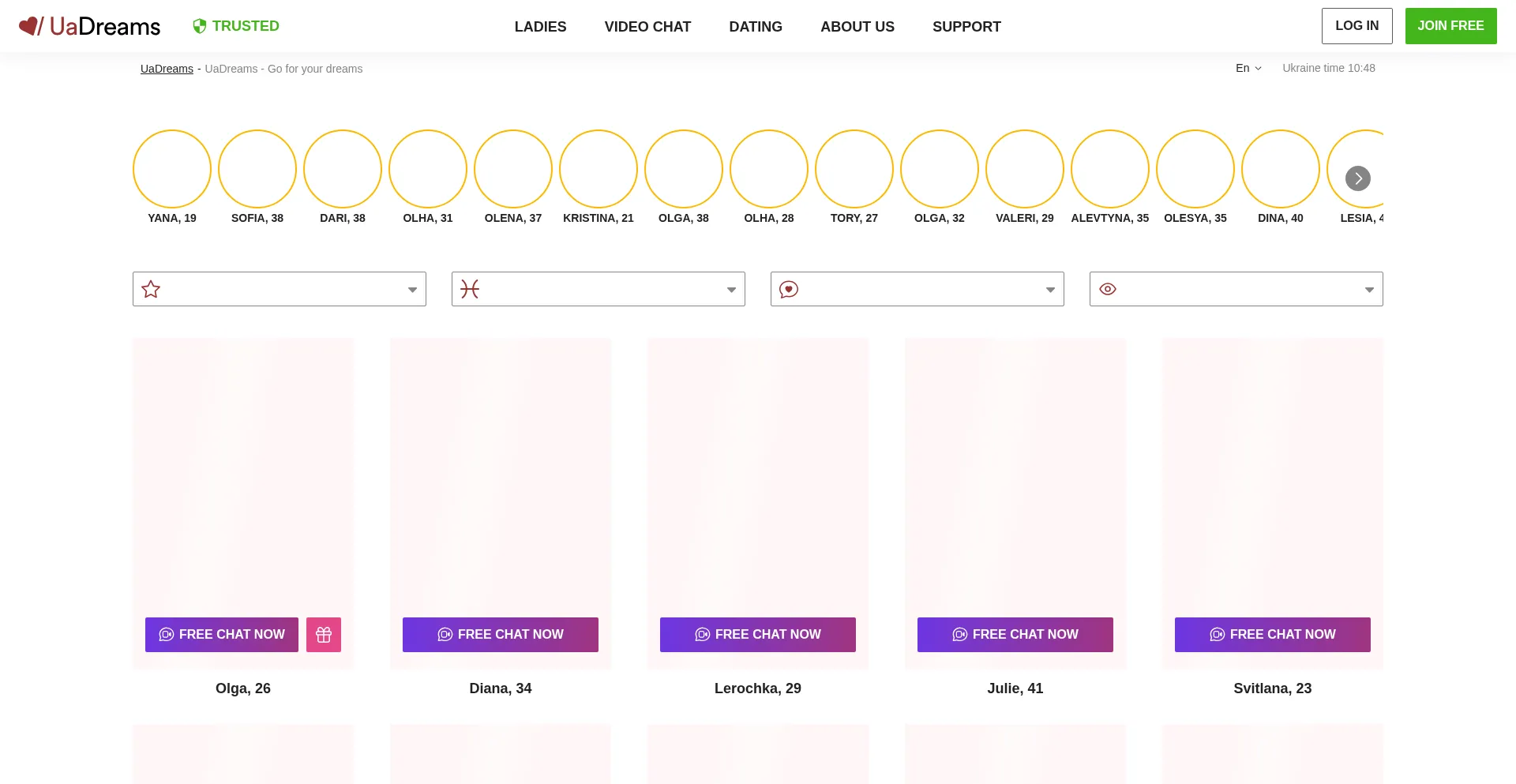Click the LOG IN button
The width and height of the screenshot is (1516, 784).
(x=1357, y=26)
